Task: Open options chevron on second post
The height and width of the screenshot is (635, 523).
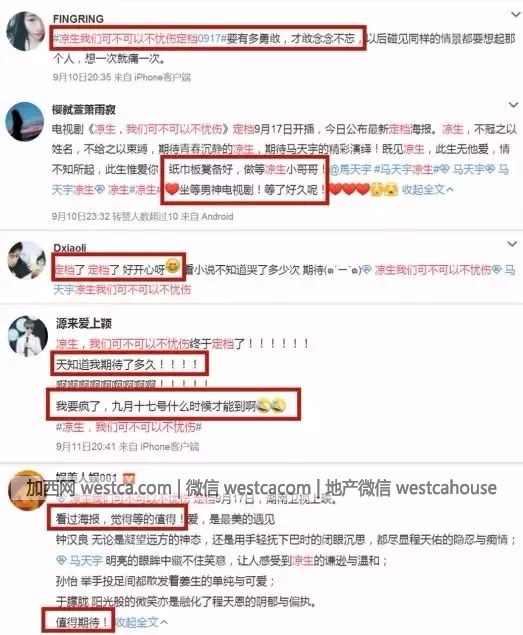Action: coord(513,105)
